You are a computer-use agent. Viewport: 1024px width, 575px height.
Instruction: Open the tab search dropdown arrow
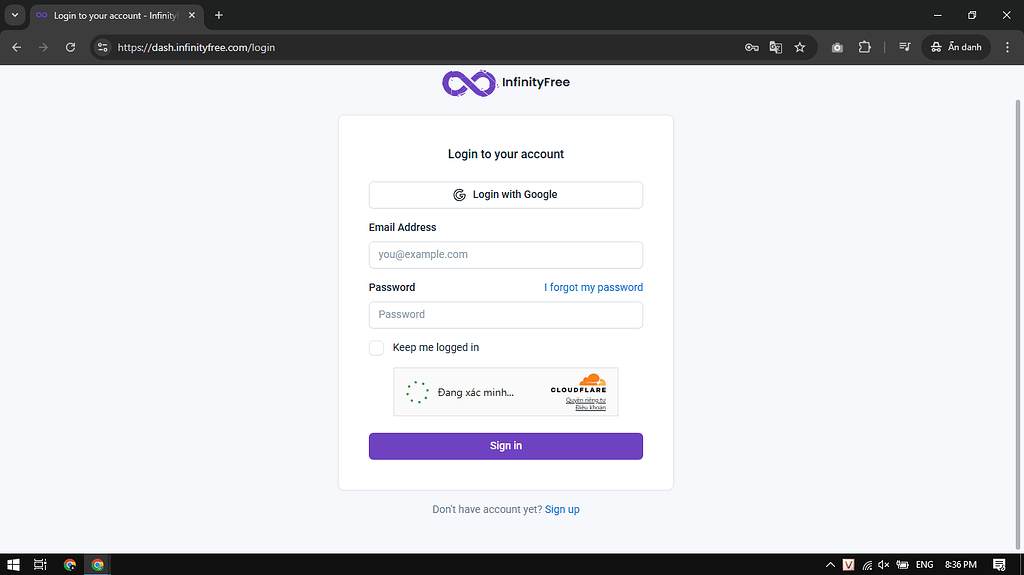tap(14, 15)
